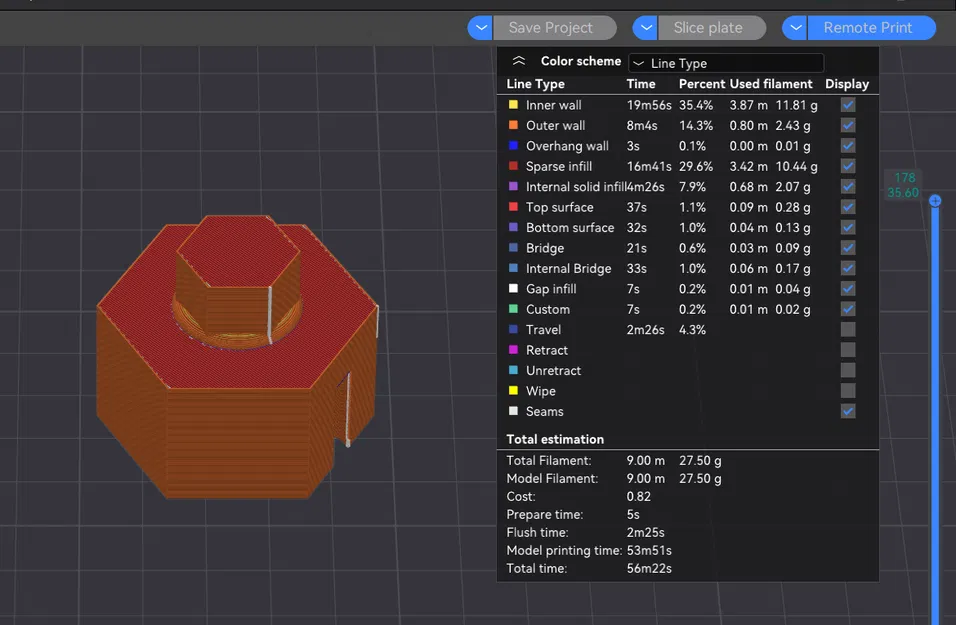Click the 178 layer number label

click(x=905, y=177)
